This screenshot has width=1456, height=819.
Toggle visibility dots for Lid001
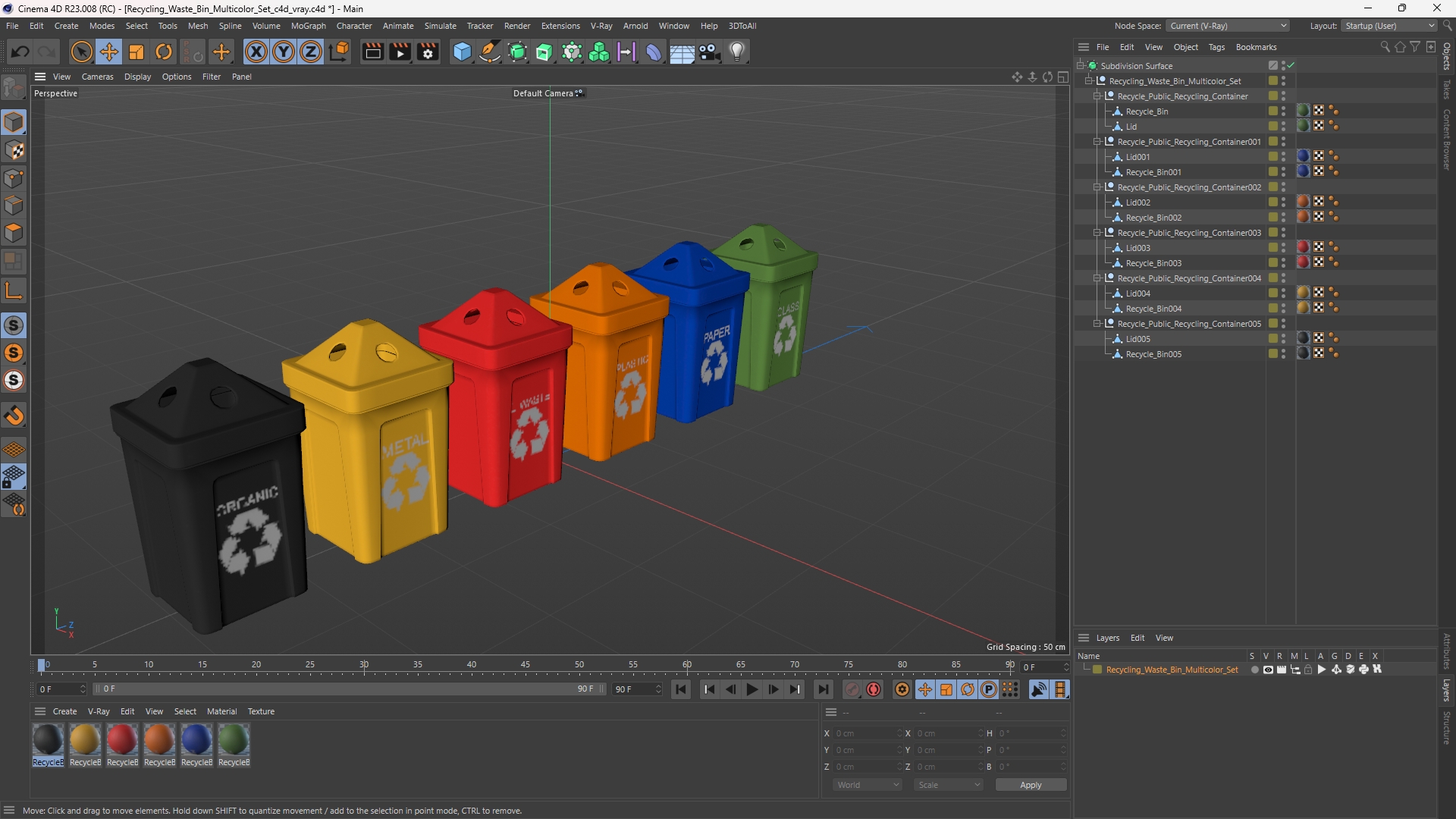point(1283,157)
